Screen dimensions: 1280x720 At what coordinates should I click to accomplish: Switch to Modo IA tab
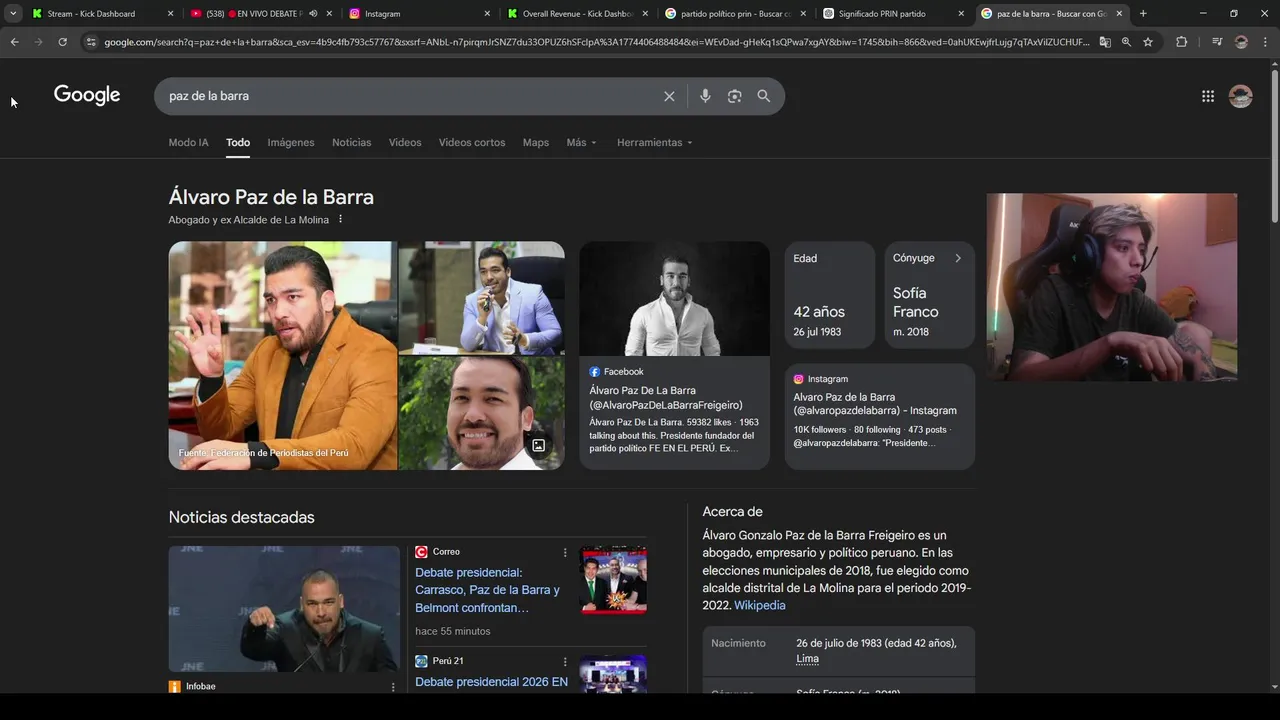point(188,142)
